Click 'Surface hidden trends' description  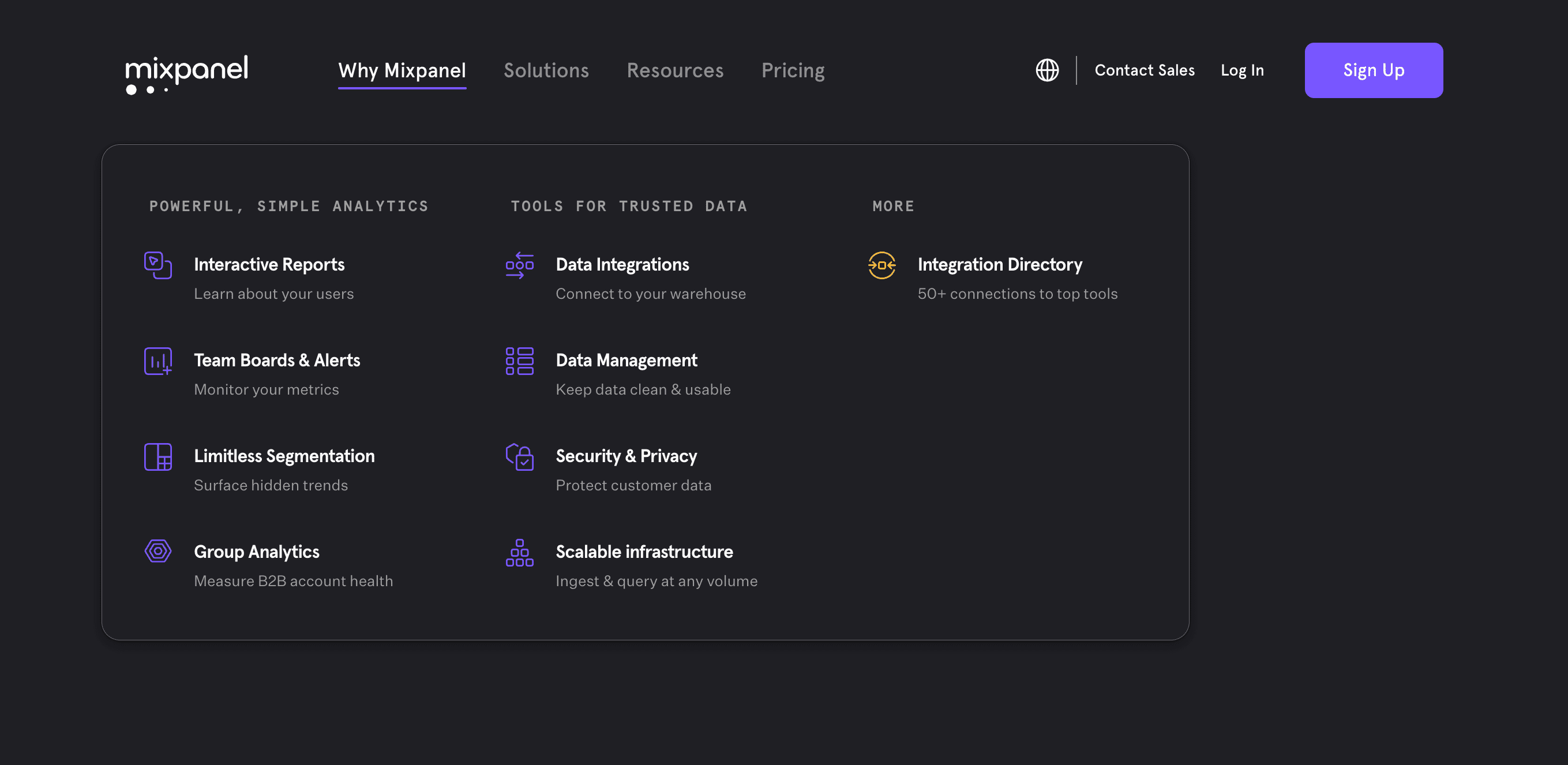coord(270,485)
